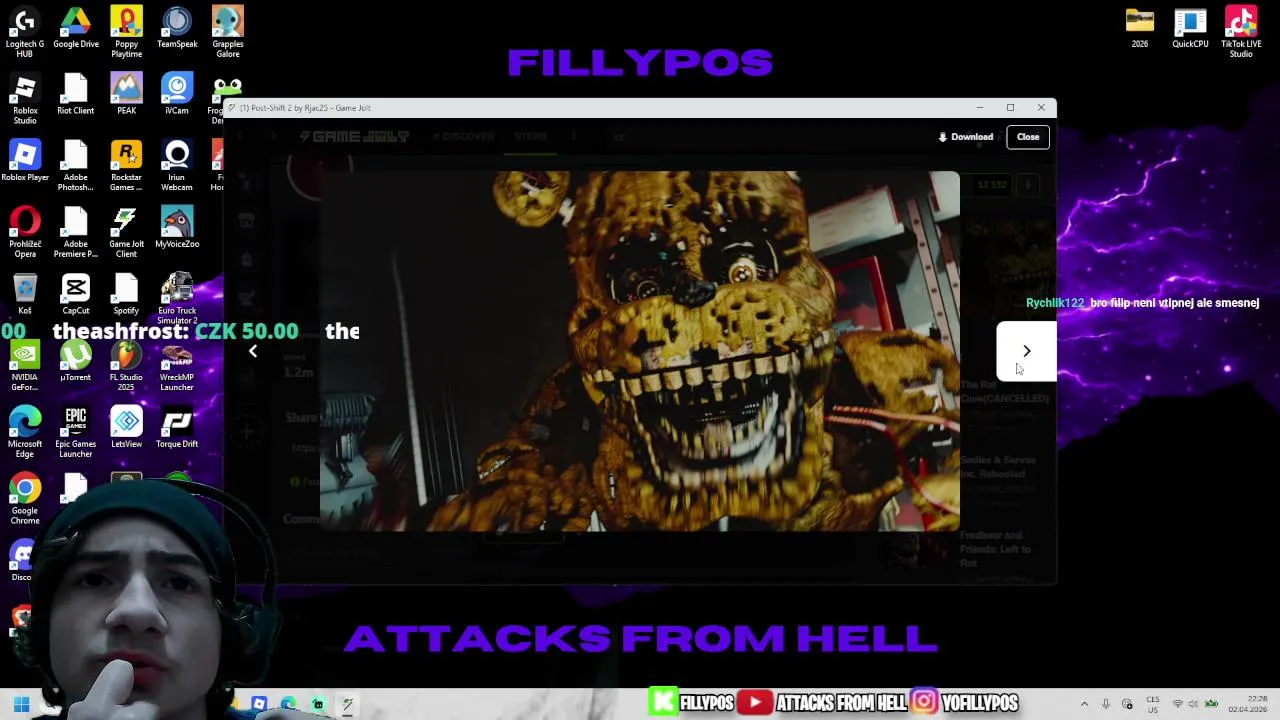Select Roblox Player desktop icon
1280x720 pixels.
(x=25, y=161)
